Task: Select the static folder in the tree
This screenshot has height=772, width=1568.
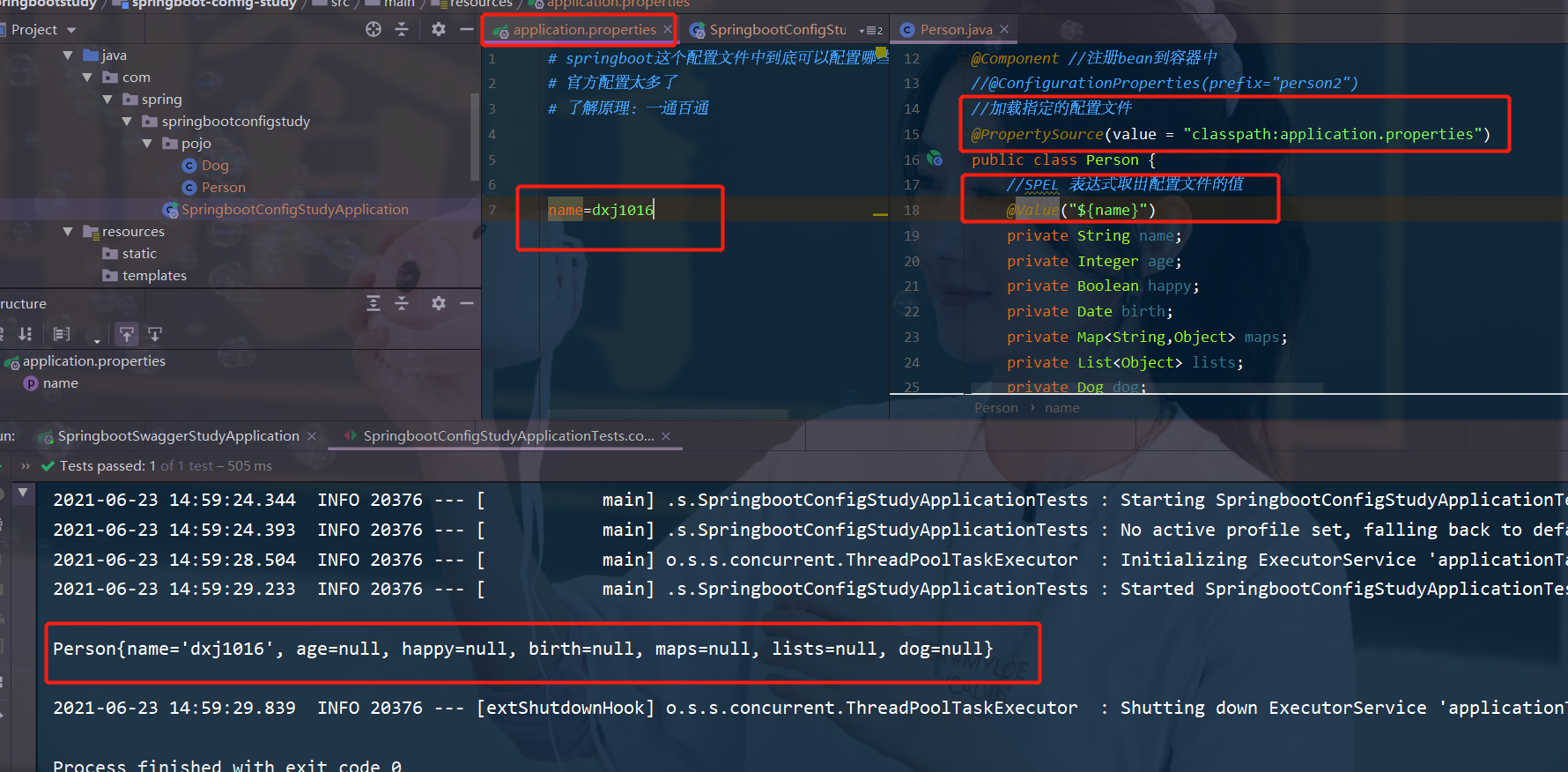Action: coord(139,254)
